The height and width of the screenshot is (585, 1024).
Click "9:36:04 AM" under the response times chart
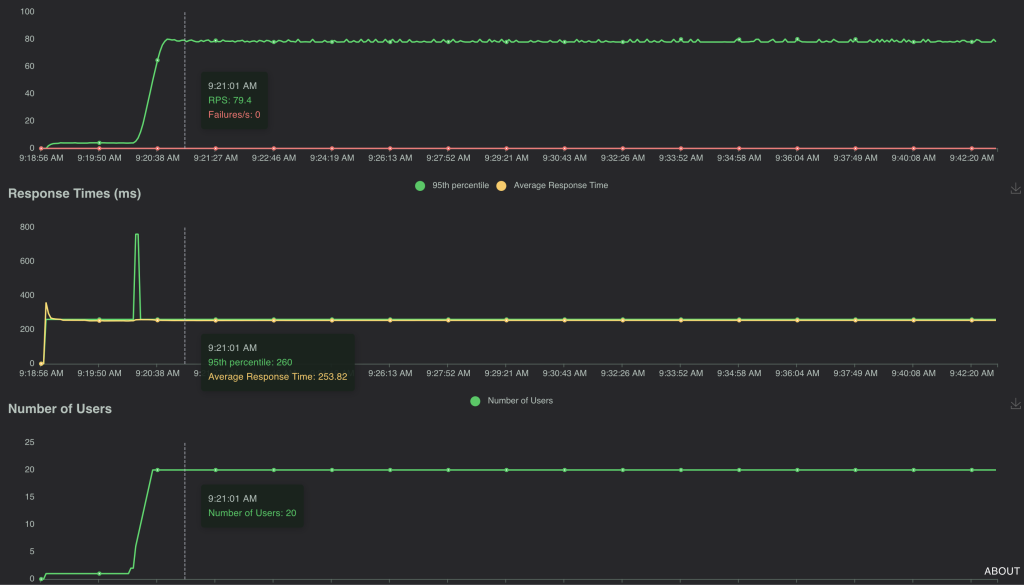(797, 373)
